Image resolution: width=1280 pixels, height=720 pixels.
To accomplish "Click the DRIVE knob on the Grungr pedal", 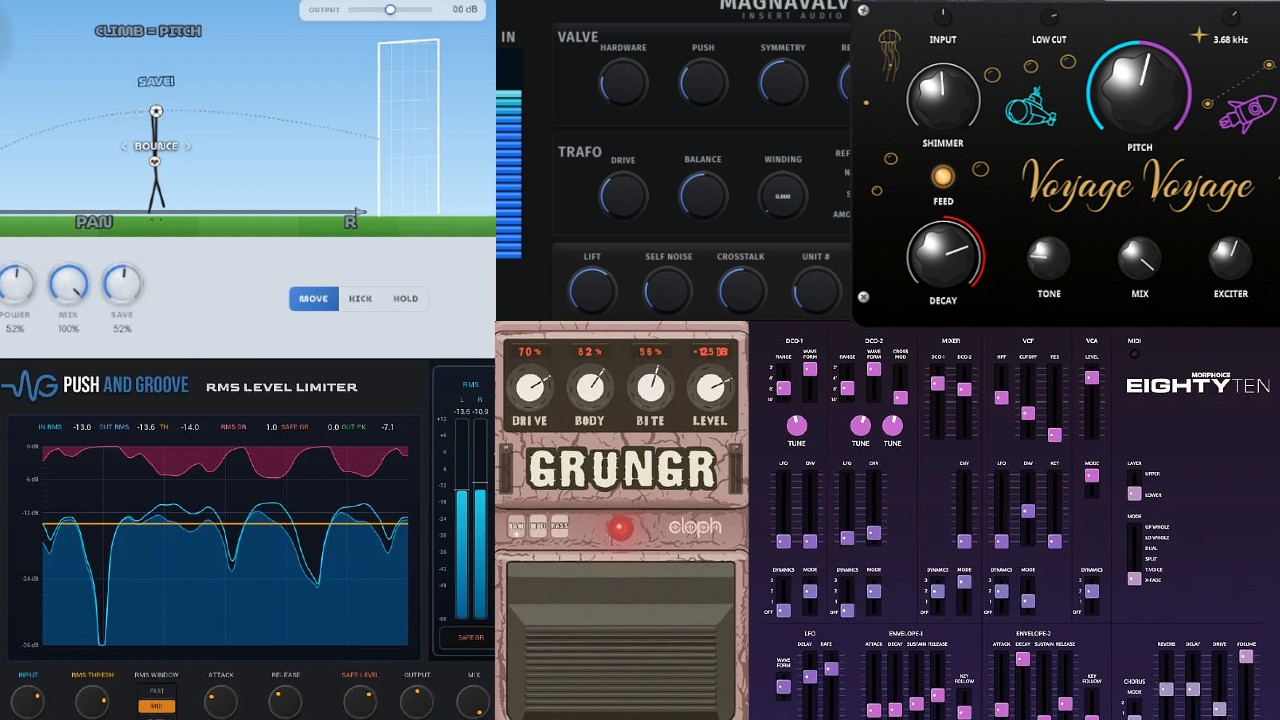I will 529,389.
